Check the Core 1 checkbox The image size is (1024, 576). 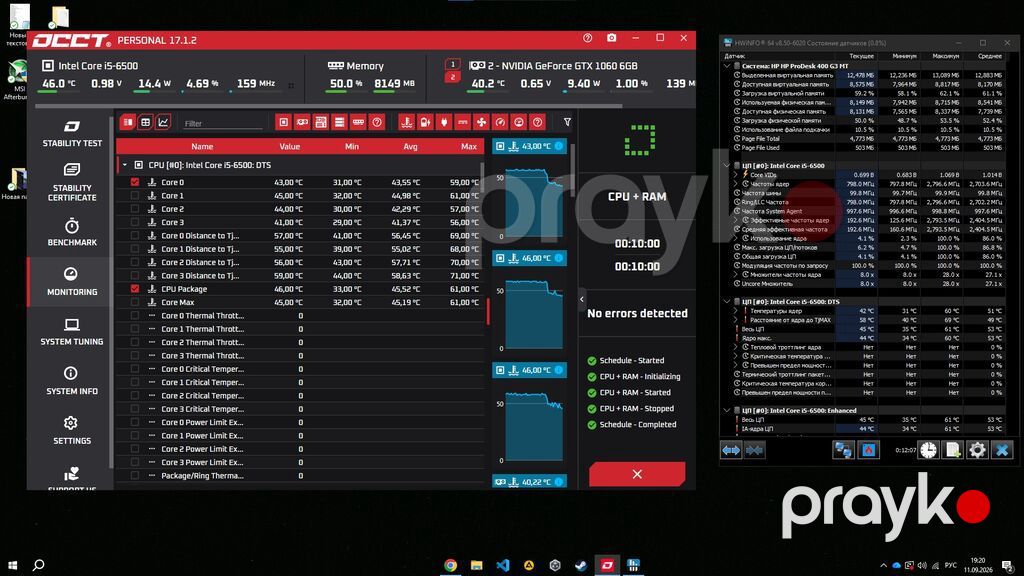point(135,195)
